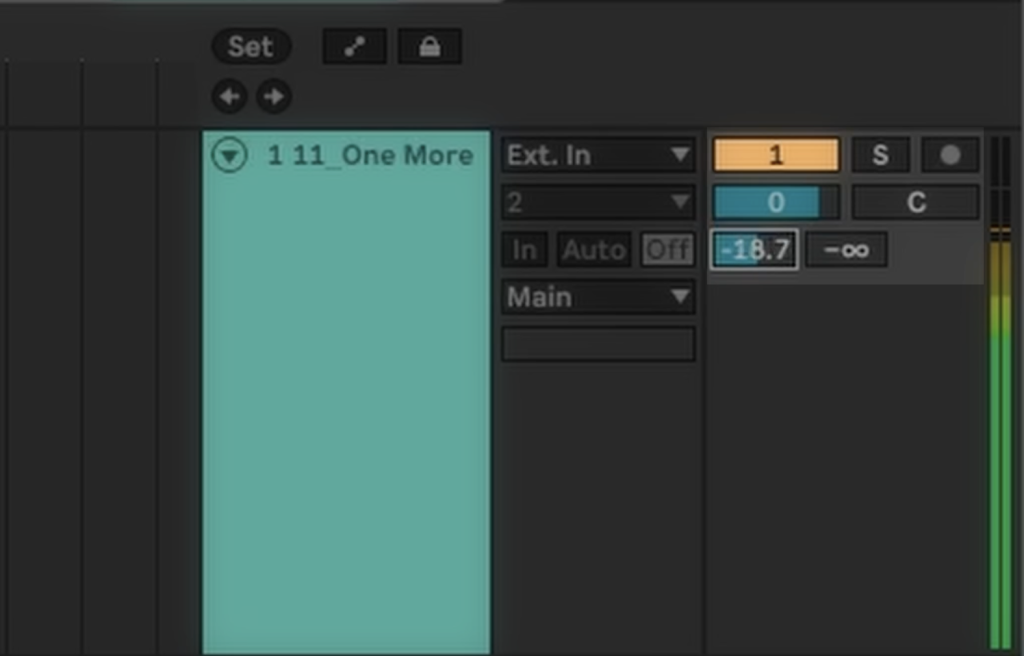Image resolution: width=1024 pixels, height=656 pixels.
Task: Click the track volume slider showing 0
Action: (775, 202)
